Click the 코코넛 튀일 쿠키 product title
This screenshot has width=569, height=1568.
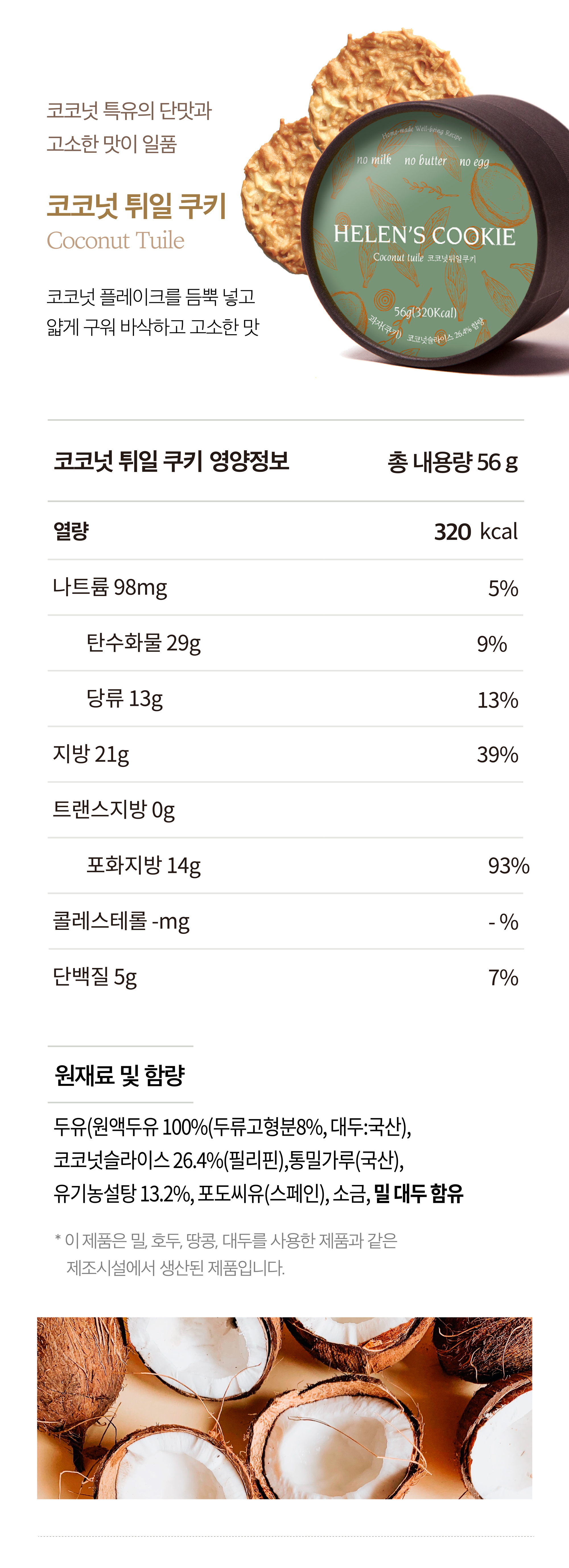pos(137,206)
